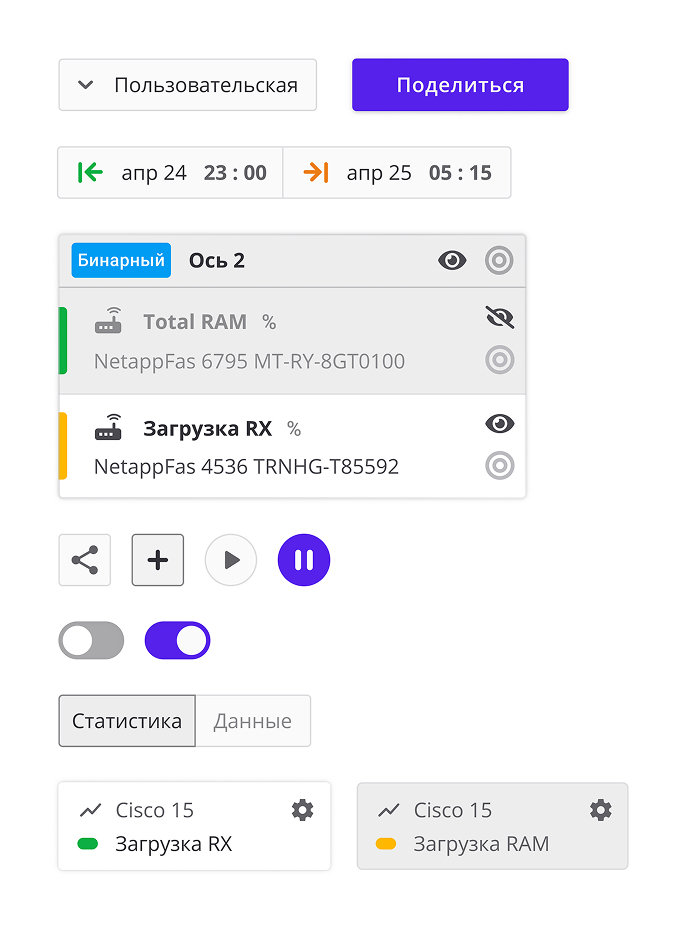Toggle visibility eye for Ось 2
Image resolution: width=687 pixels, height=929 pixels.
click(452, 260)
